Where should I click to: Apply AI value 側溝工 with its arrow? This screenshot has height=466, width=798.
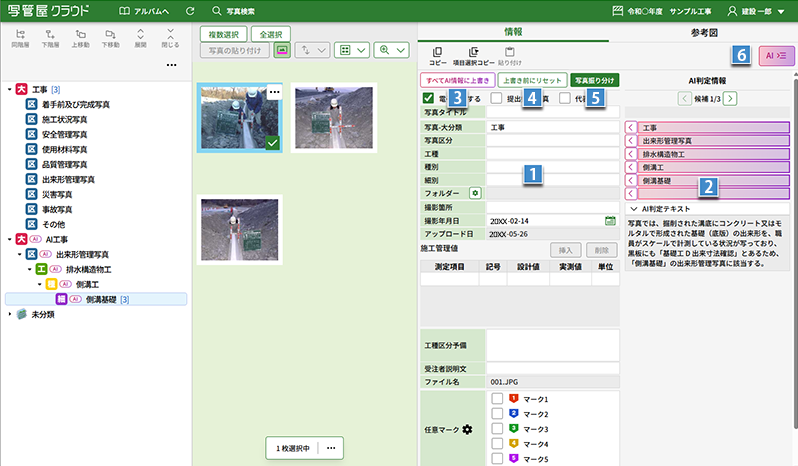(x=631, y=167)
